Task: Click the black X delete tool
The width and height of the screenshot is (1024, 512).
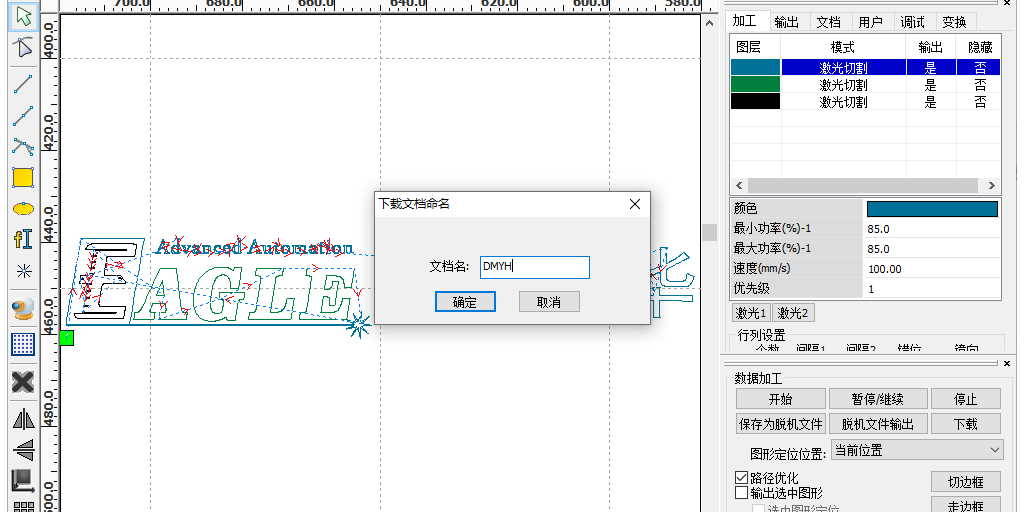Action: (x=24, y=382)
